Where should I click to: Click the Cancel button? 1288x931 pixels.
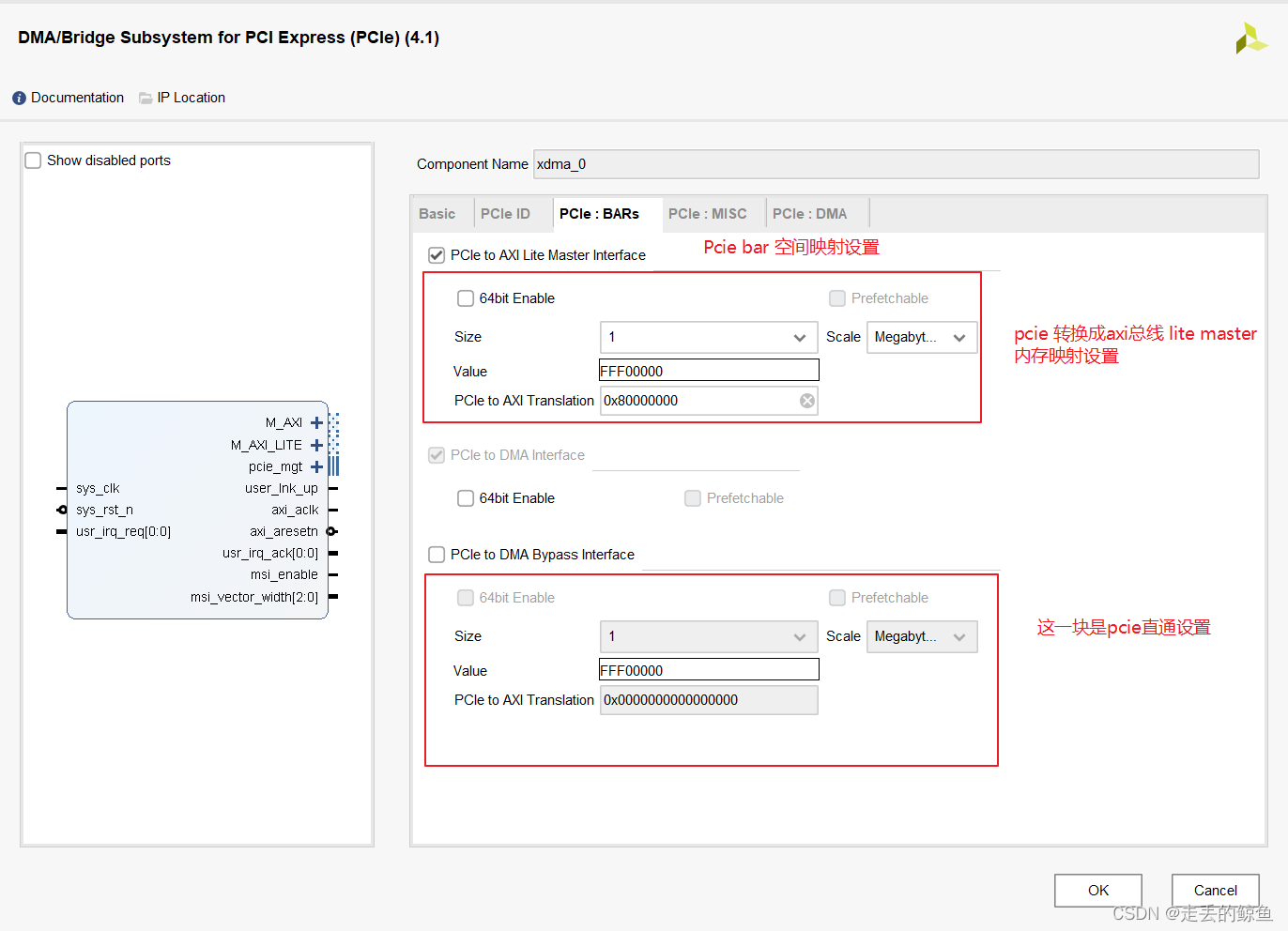click(x=1216, y=891)
